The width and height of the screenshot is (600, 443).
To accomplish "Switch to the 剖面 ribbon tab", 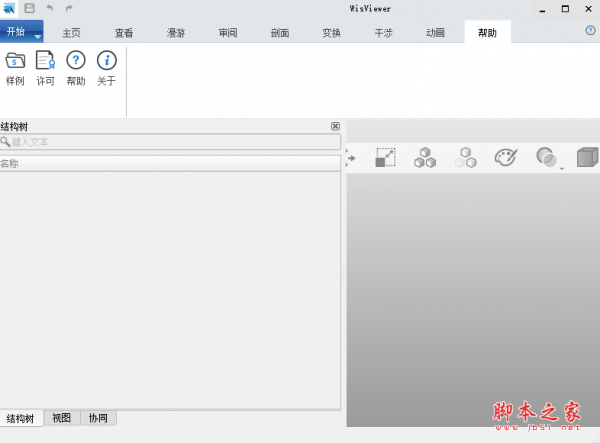I will tap(280, 33).
